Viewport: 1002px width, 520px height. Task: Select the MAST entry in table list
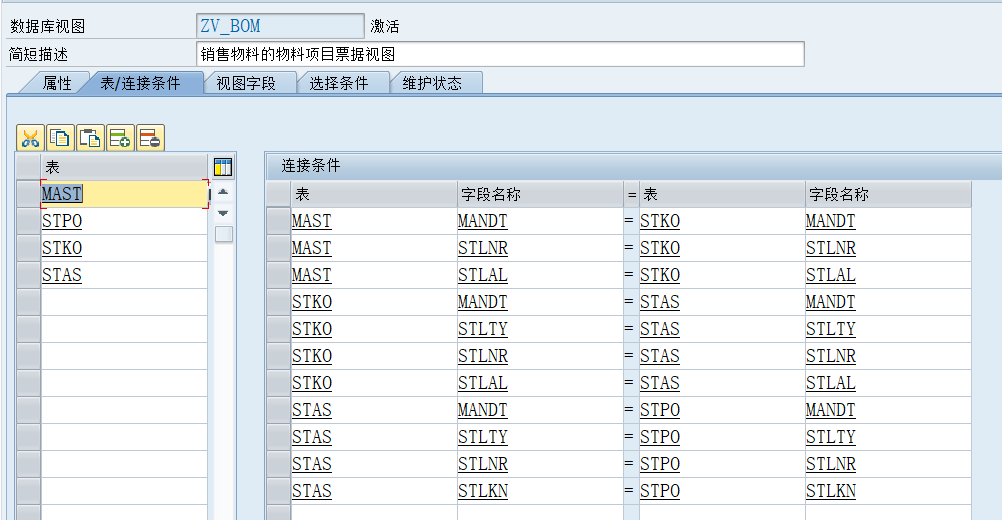124,194
